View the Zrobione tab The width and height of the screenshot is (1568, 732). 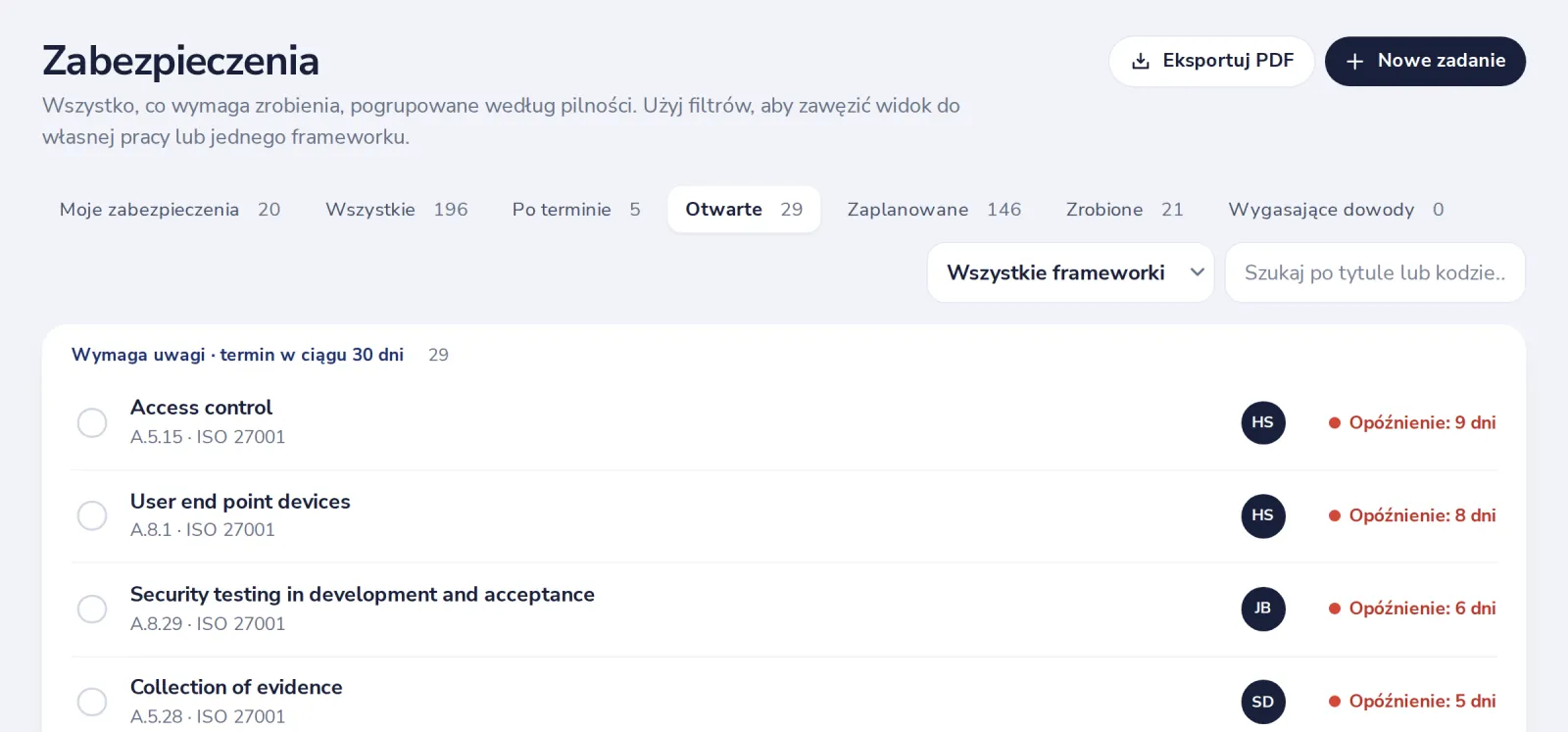click(x=1124, y=210)
